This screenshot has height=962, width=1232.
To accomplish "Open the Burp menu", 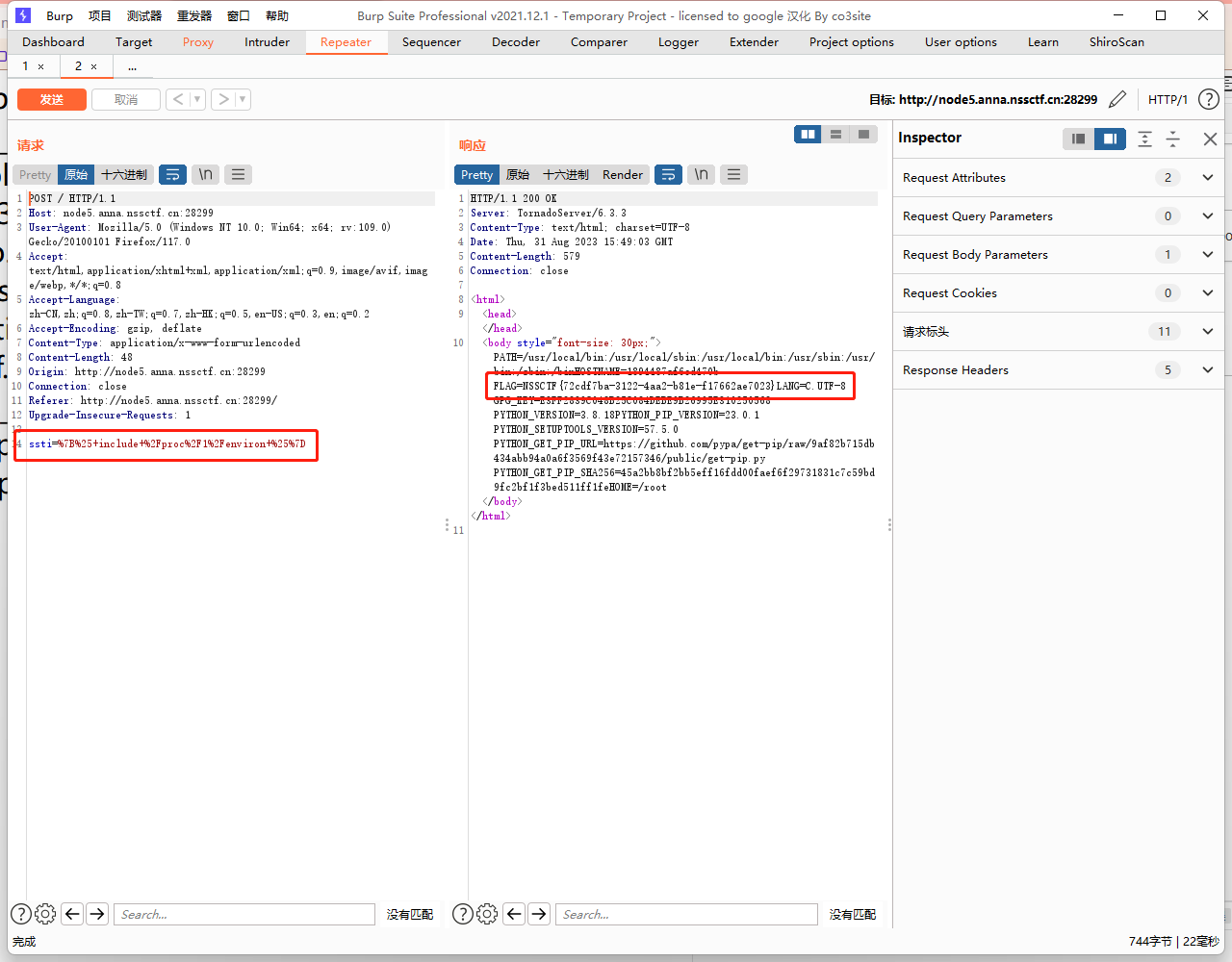I will pos(60,15).
